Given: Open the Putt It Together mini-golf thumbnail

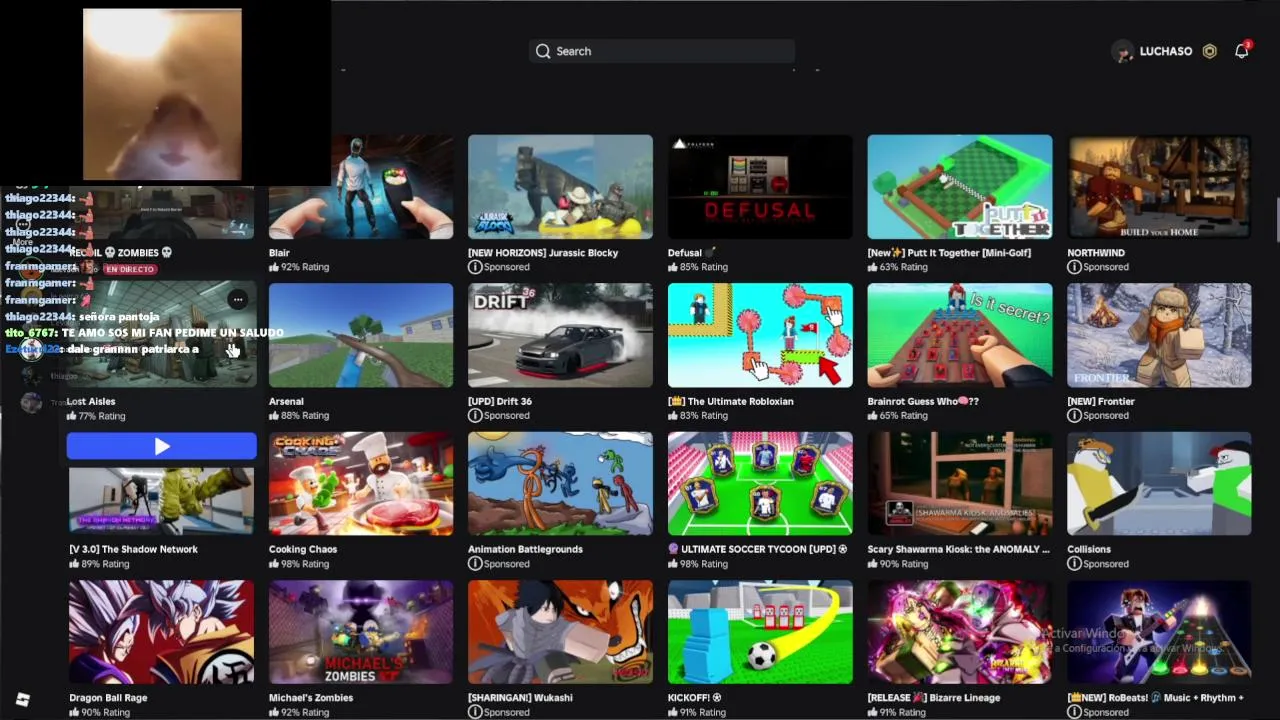Looking at the screenshot, I should (960, 187).
